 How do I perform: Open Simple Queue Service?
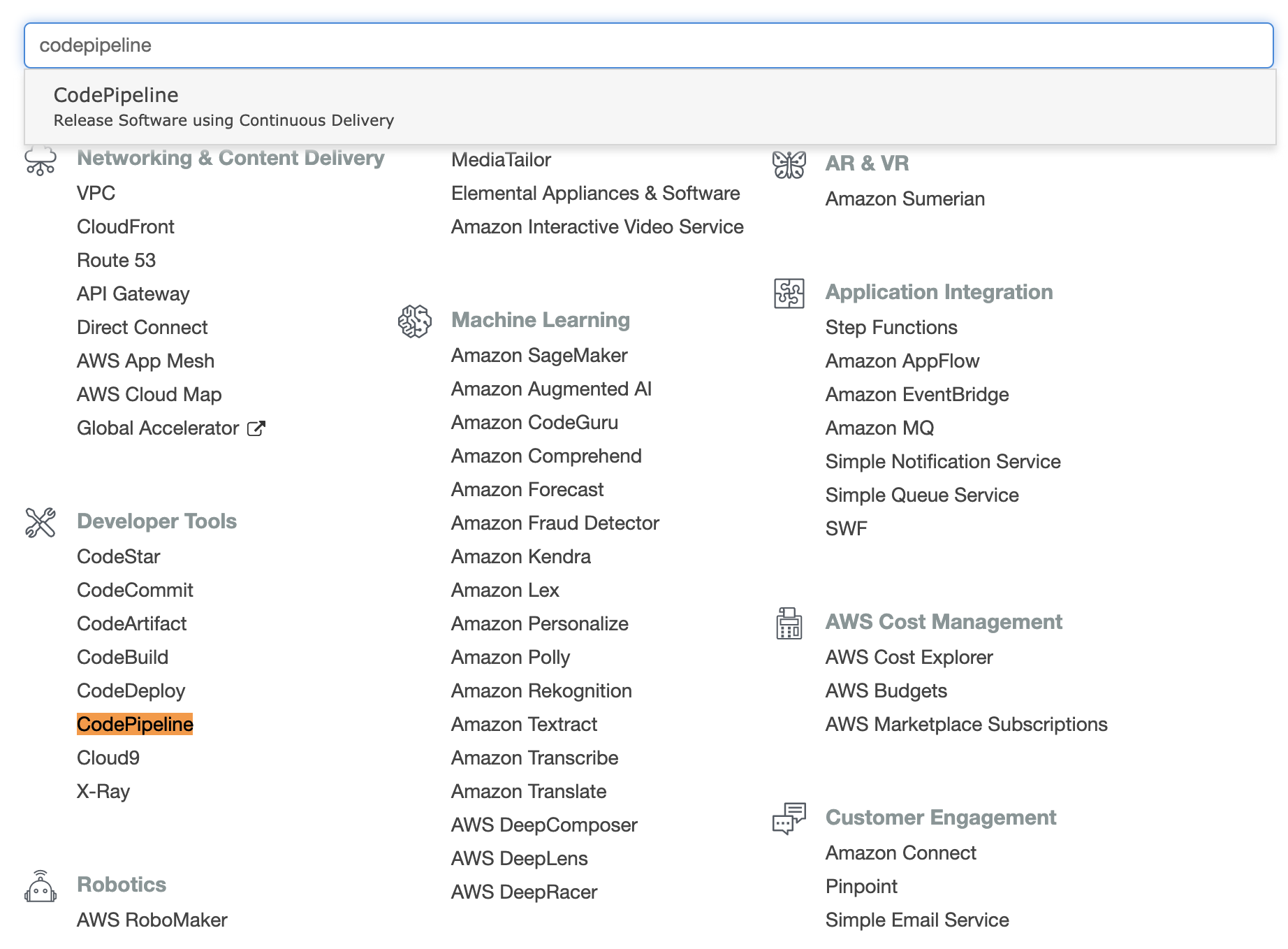(x=922, y=495)
